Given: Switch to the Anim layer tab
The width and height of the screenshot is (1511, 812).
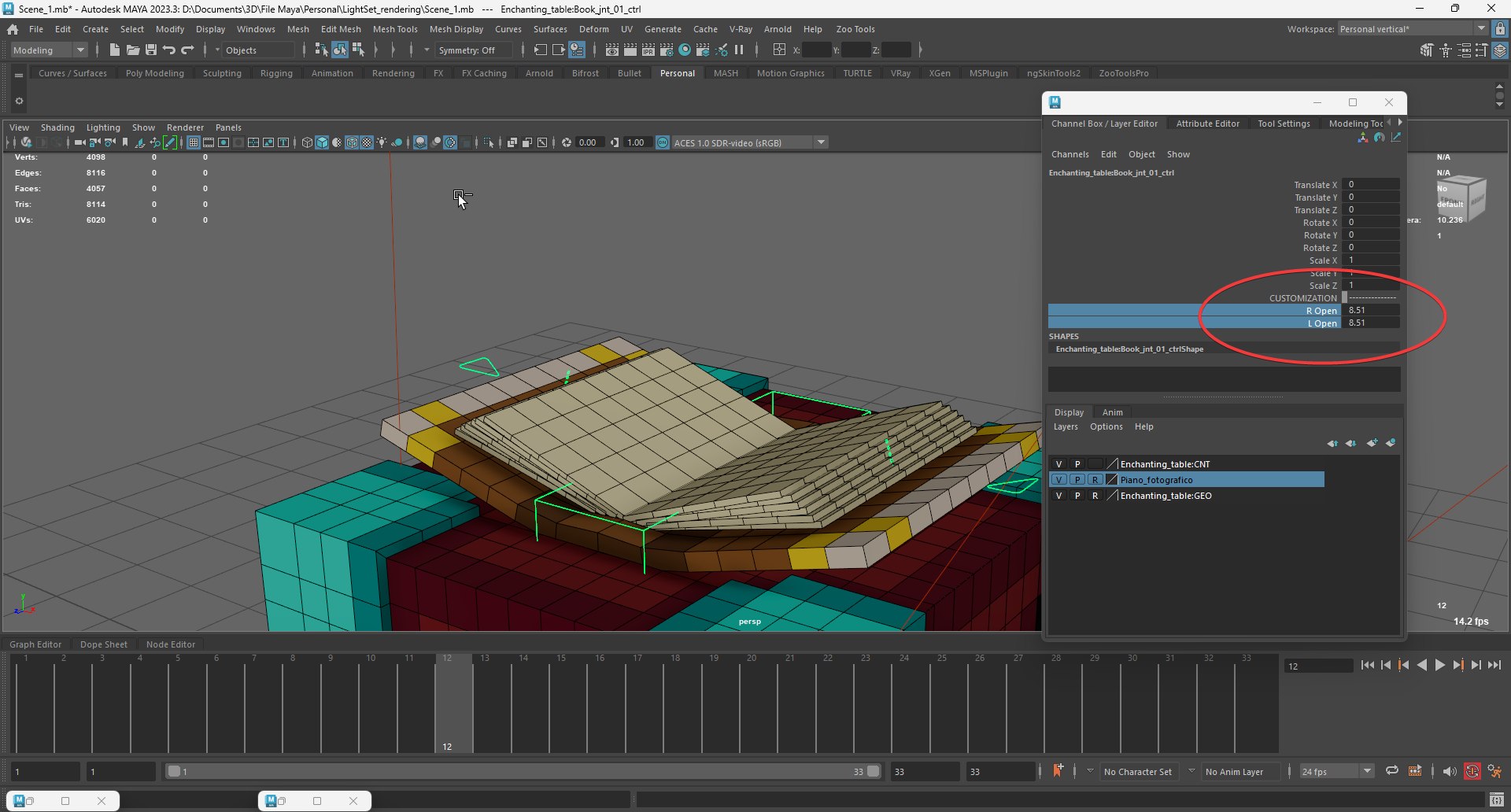Looking at the screenshot, I should point(1112,412).
